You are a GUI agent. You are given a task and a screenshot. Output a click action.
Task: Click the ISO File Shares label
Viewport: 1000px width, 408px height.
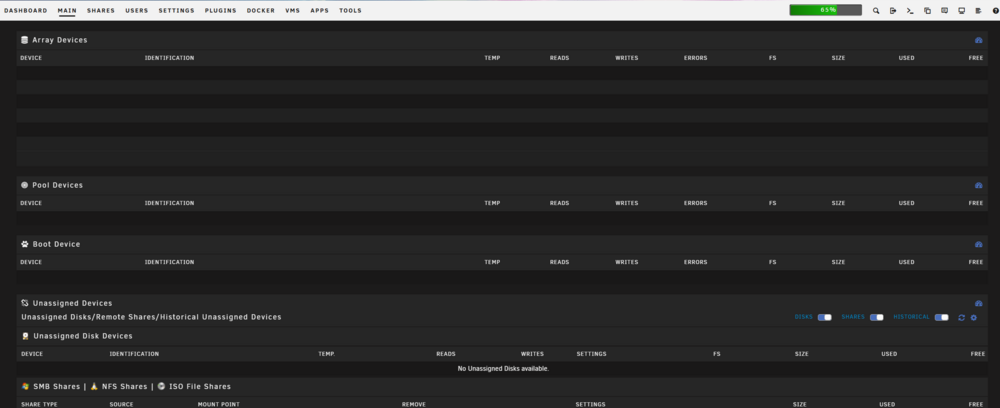[200, 386]
